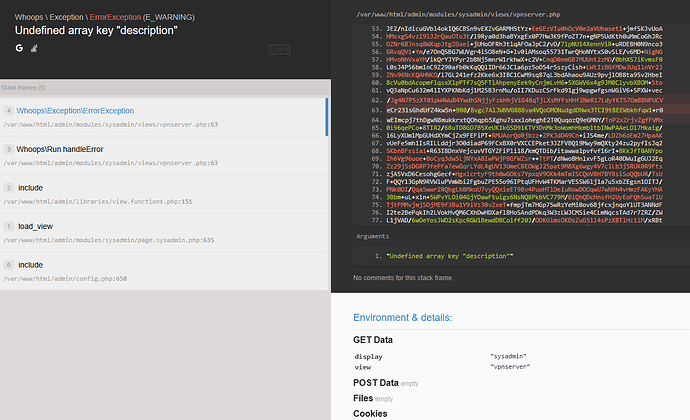This screenshot has width=690, height=420.
Task: Click code line number 77
Action: [x=377, y=220]
